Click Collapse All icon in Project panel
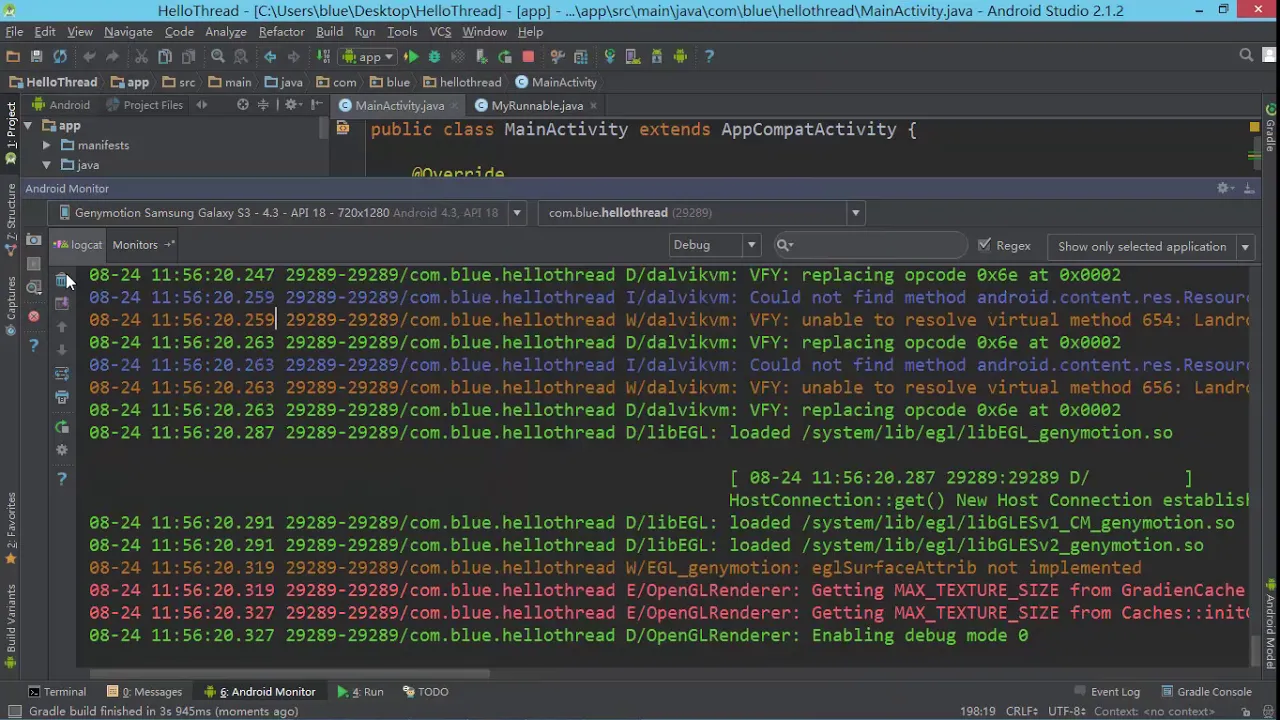The height and width of the screenshot is (720, 1280). 263,105
